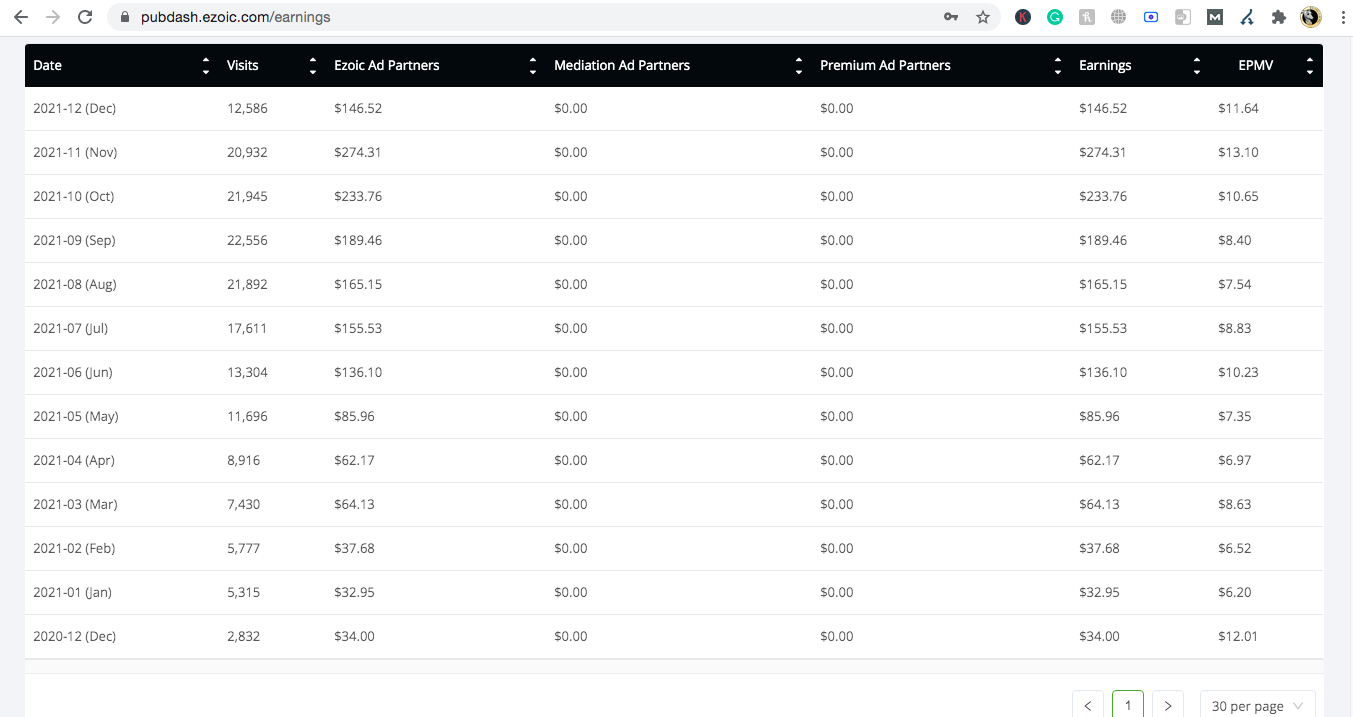The height and width of the screenshot is (717, 1353).
Task: Click the 2021-08 (Aug) date cell
Action: click(x=75, y=284)
